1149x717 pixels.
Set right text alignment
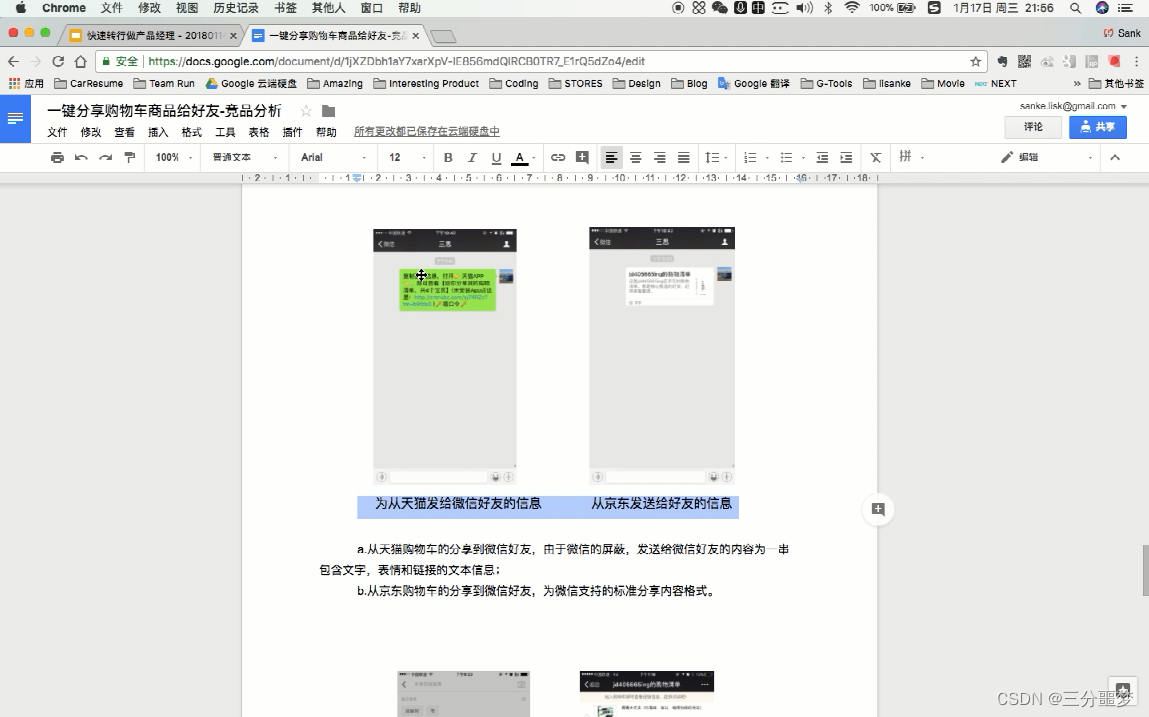(x=660, y=157)
